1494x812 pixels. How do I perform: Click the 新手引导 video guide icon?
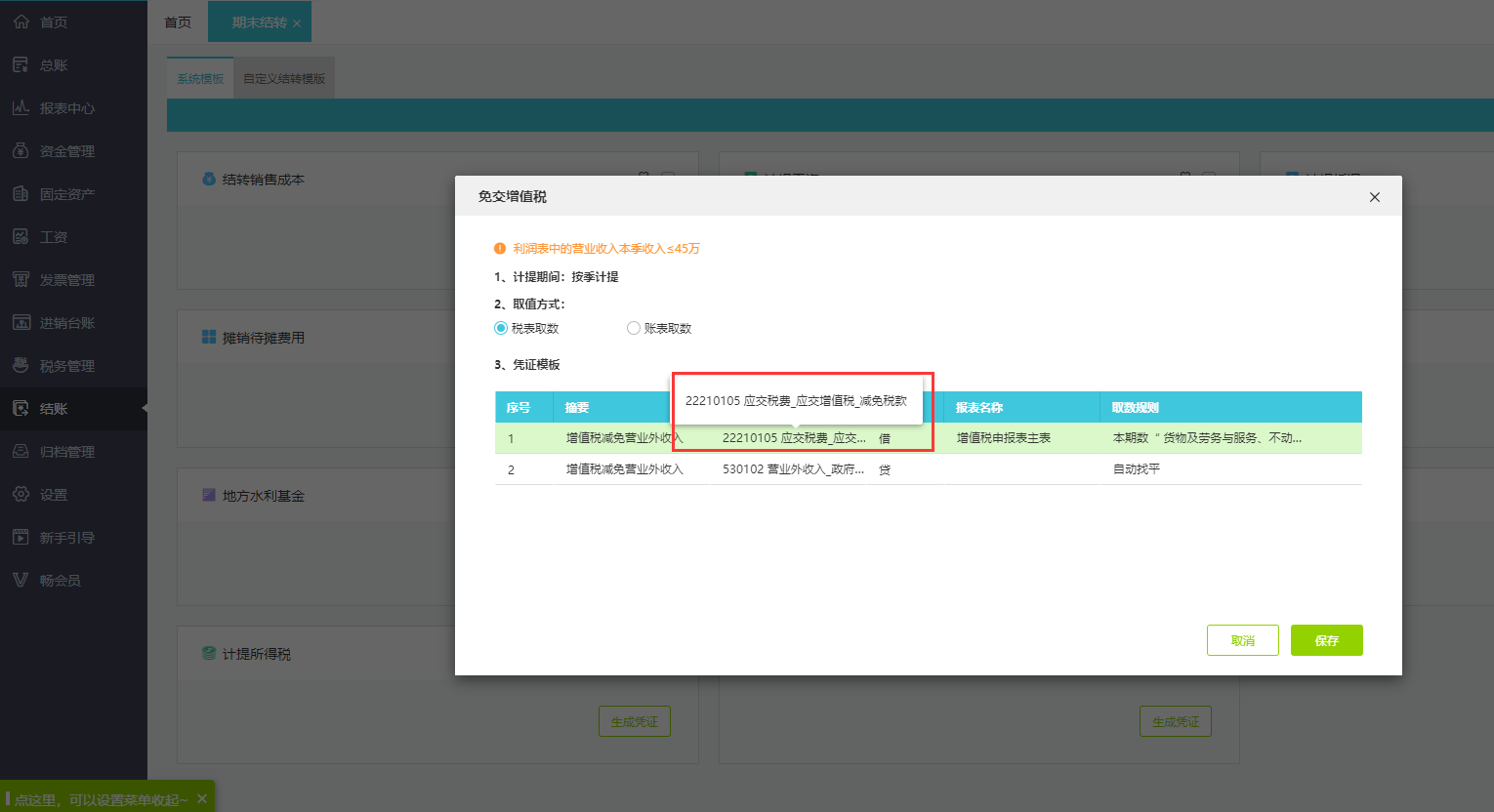pyautogui.click(x=21, y=537)
